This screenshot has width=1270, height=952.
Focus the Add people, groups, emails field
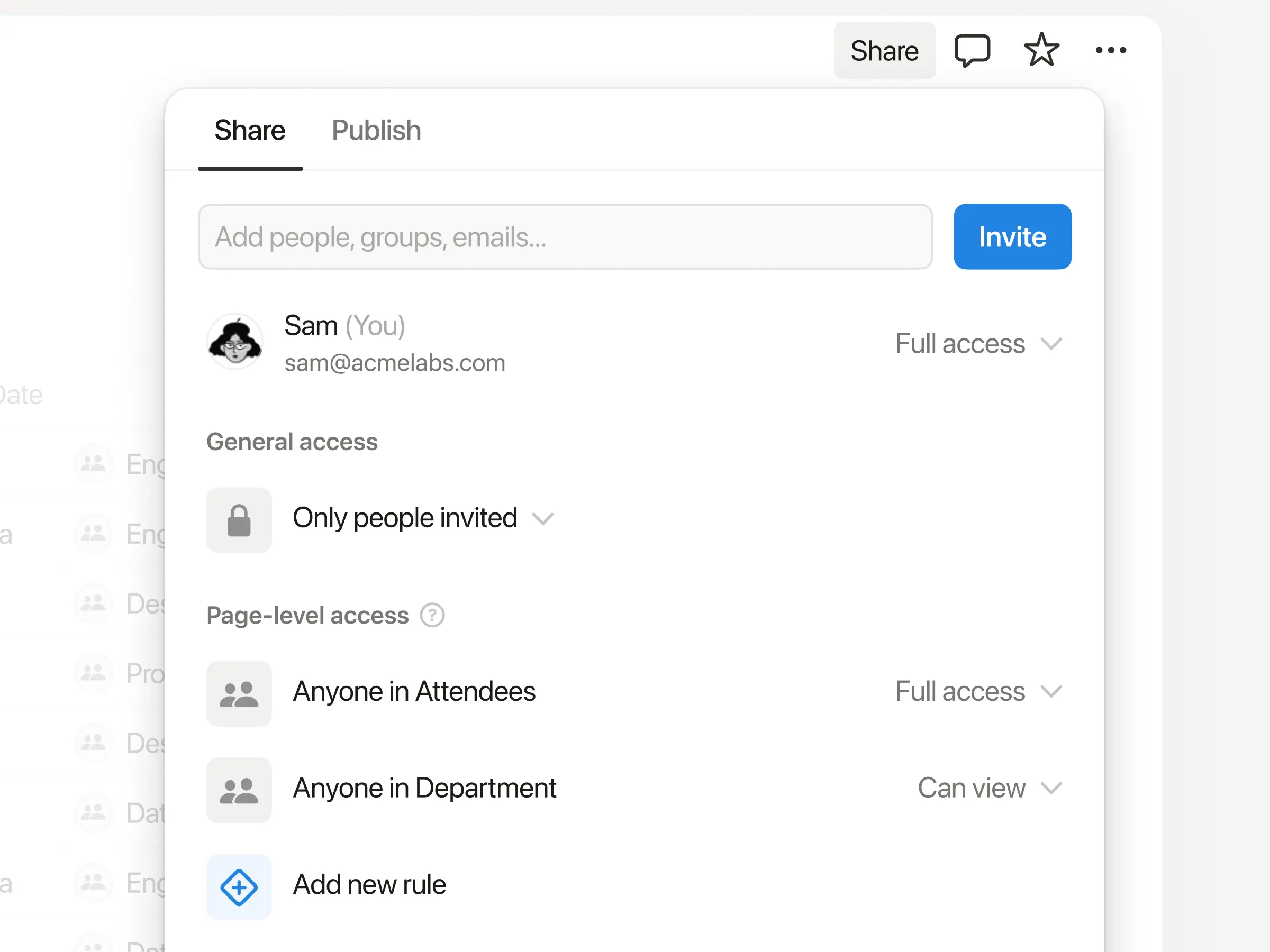tap(565, 237)
